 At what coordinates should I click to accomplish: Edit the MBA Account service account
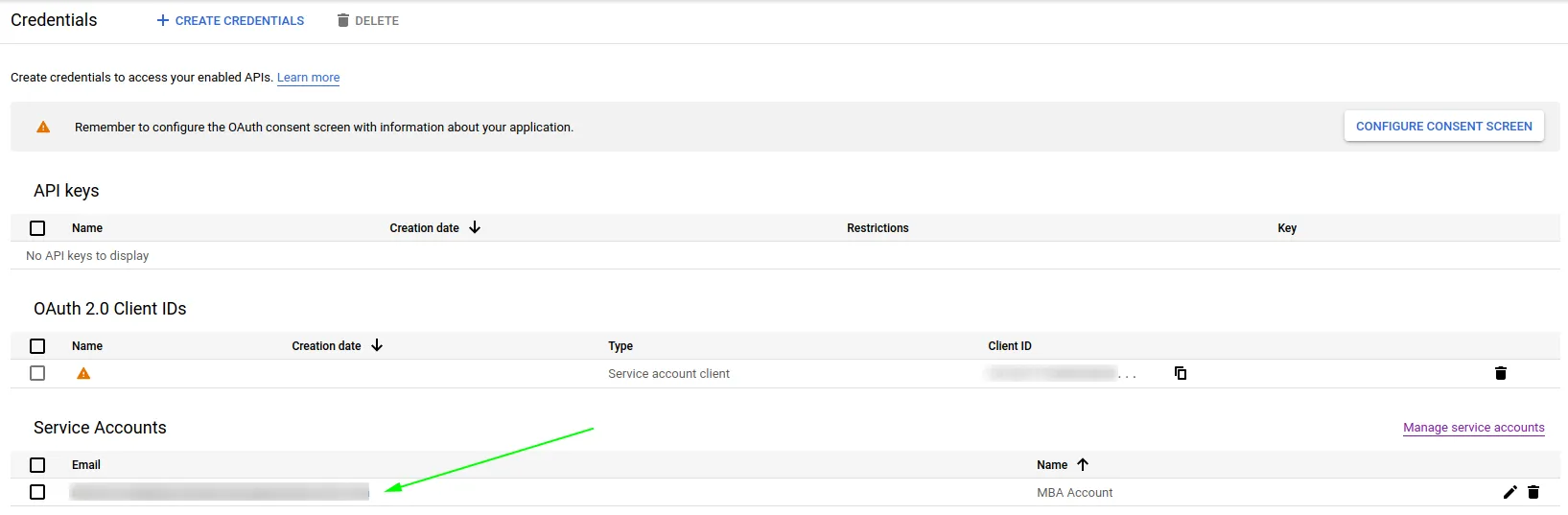tap(1509, 492)
